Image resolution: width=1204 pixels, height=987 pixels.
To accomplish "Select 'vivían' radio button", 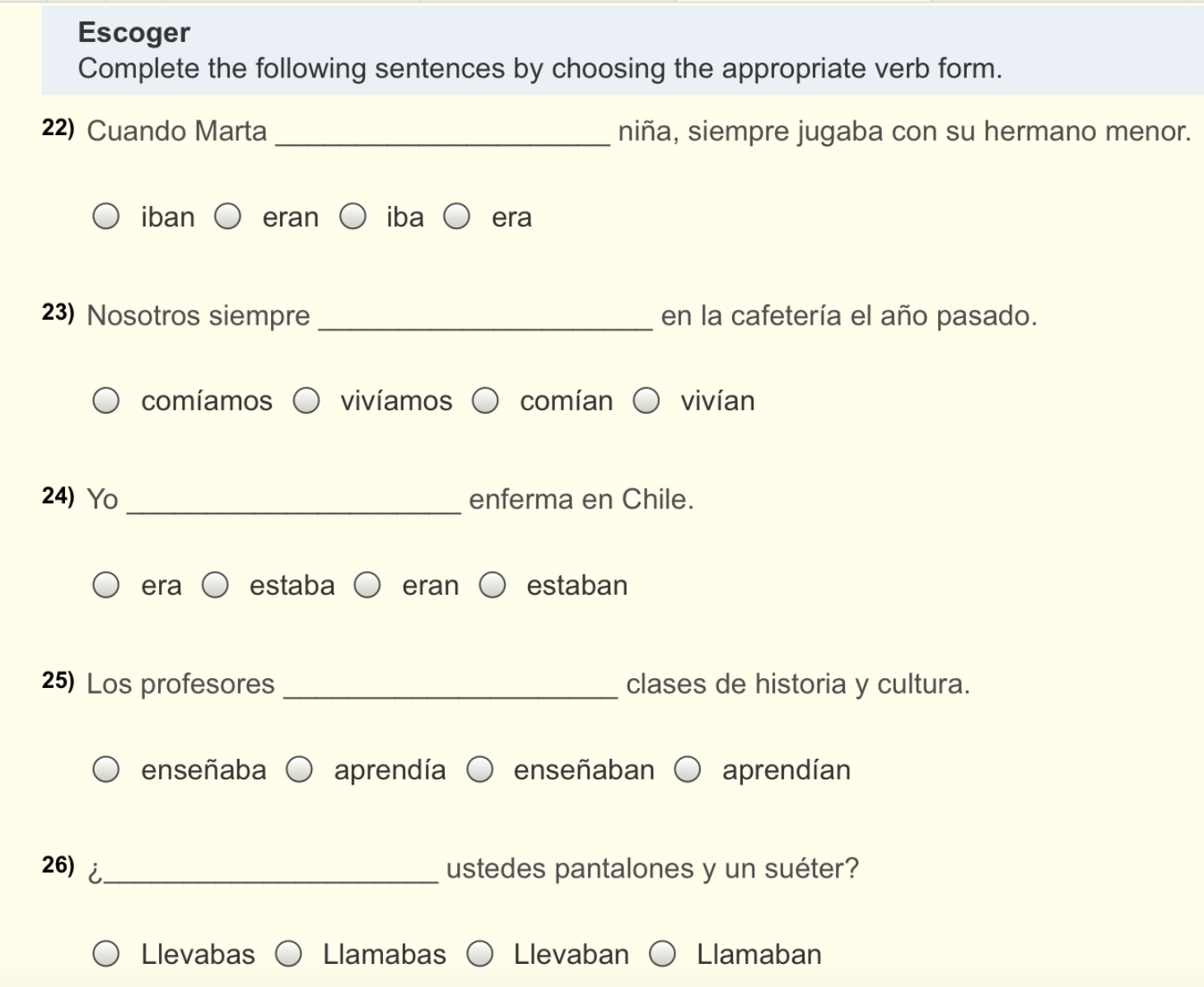I will tap(646, 401).
